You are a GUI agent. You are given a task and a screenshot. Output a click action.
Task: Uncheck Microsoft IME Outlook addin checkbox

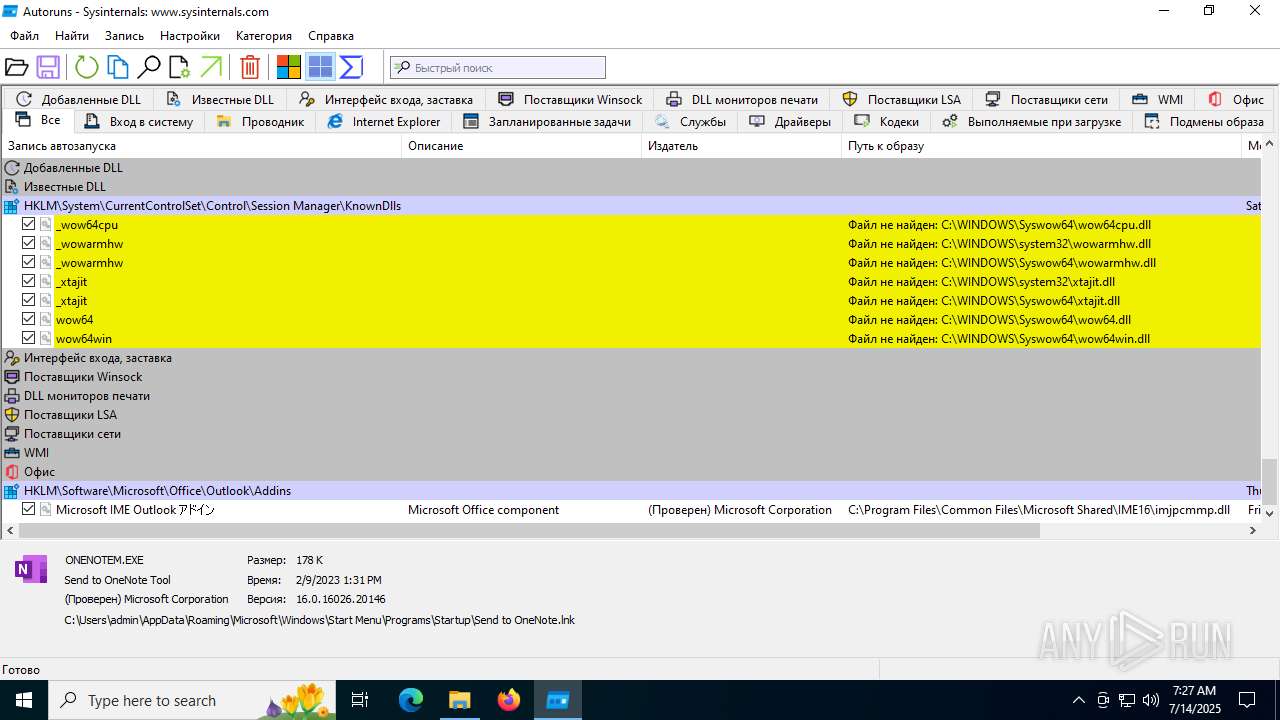[28, 509]
